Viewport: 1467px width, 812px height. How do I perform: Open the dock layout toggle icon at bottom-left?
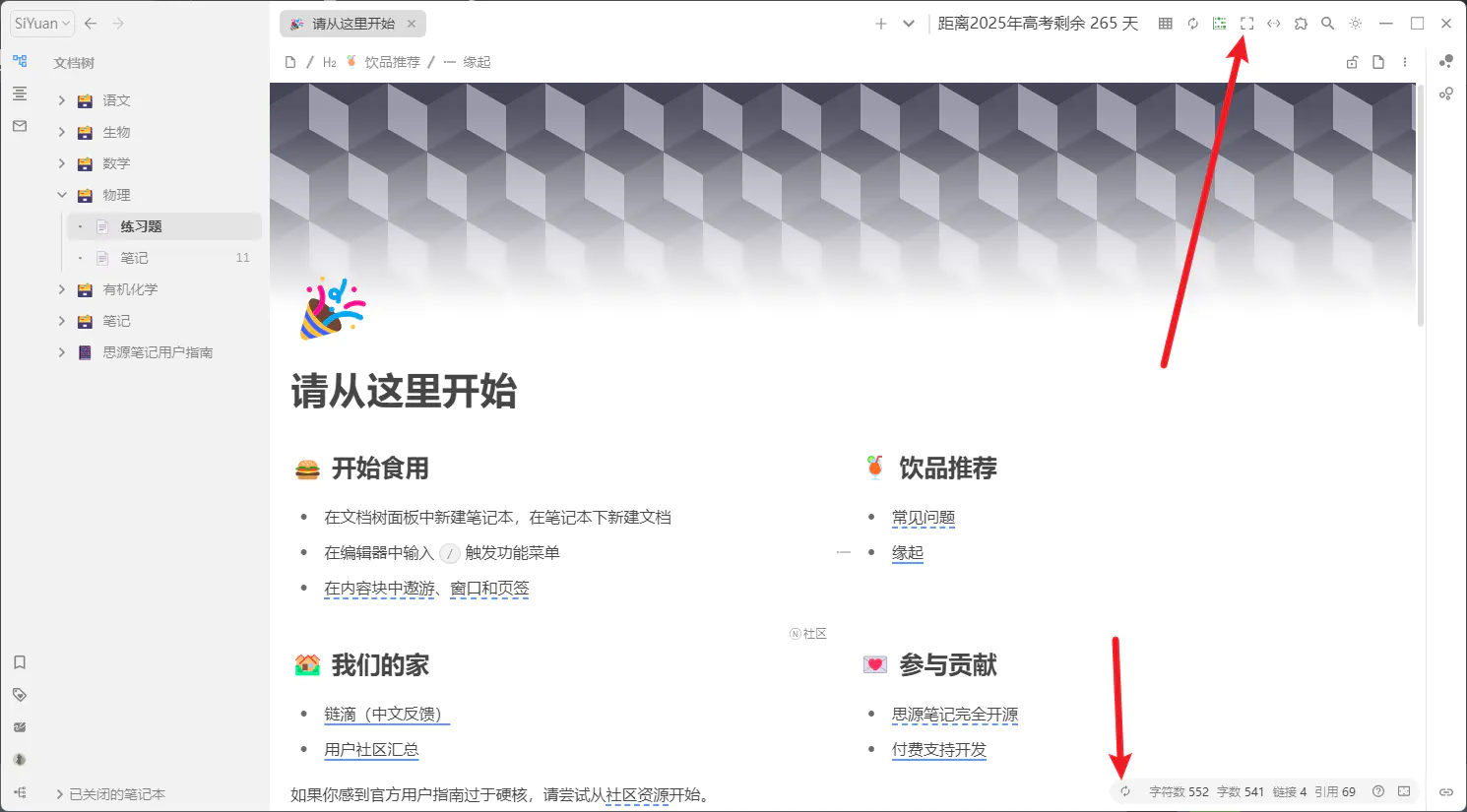[20, 792]
